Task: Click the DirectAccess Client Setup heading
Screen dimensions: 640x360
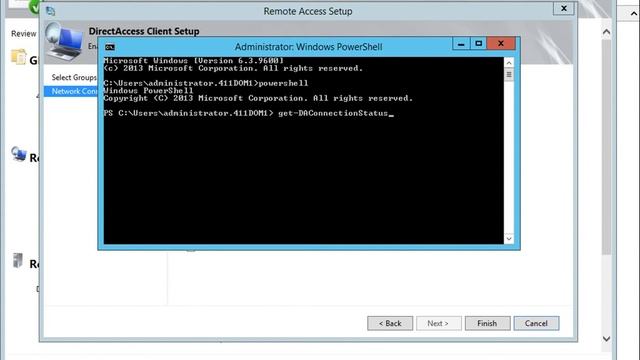Action: (x=144, y=31)
